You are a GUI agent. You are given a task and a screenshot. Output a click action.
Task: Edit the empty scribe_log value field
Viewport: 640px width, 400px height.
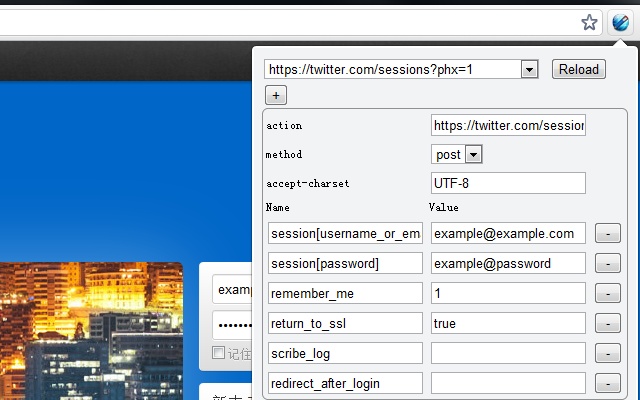click(x=508, y=353)
